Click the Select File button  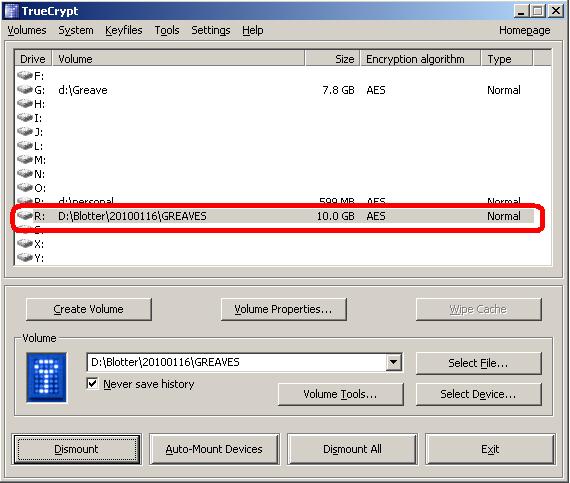[x=478, y=363]
